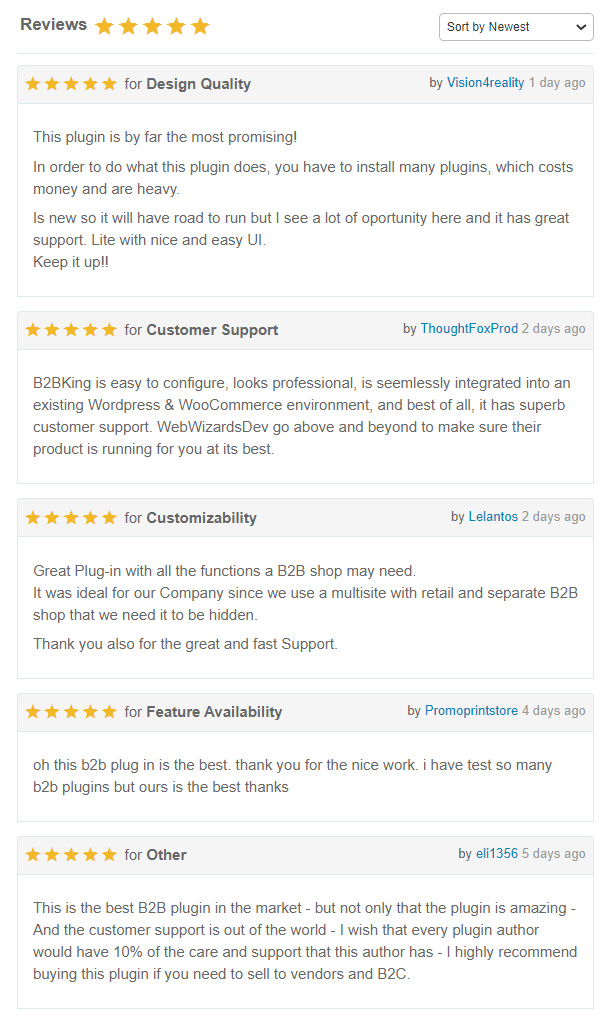616x1033 pixels.
Task: Click star rating on the Other review
Action: [x=71, y=855]
